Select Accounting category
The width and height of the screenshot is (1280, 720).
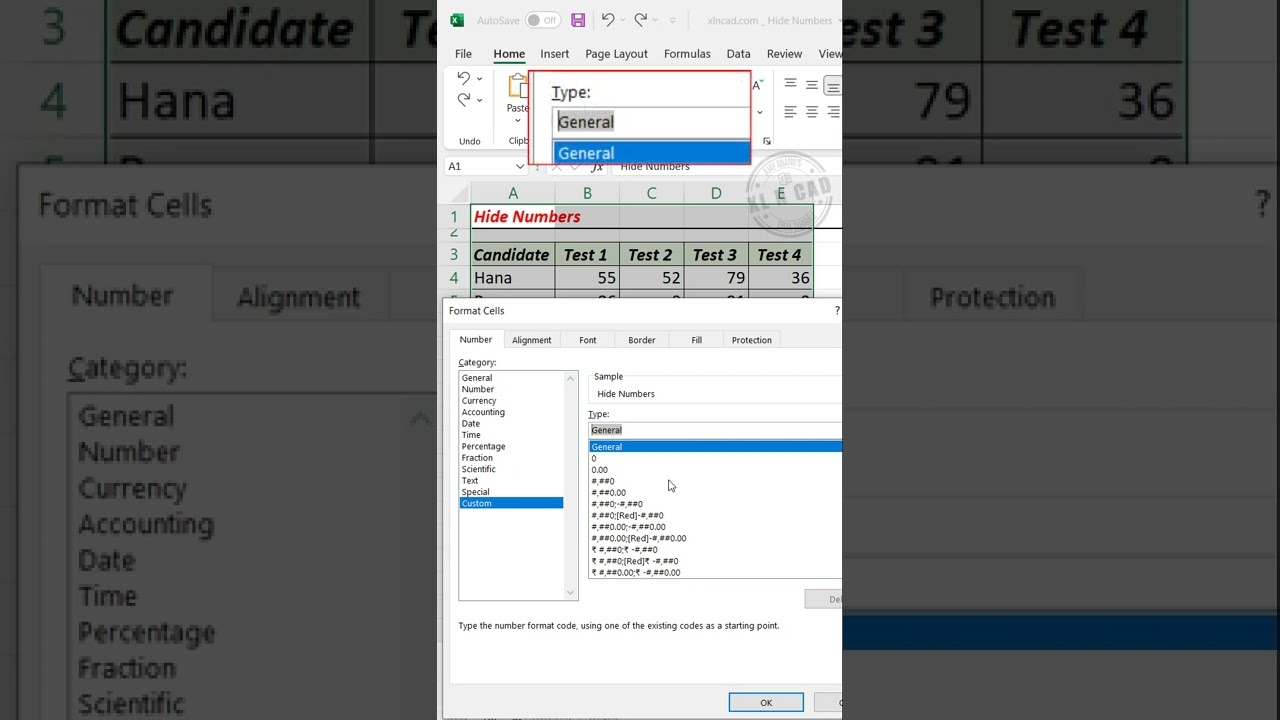(x=511, y=412)
